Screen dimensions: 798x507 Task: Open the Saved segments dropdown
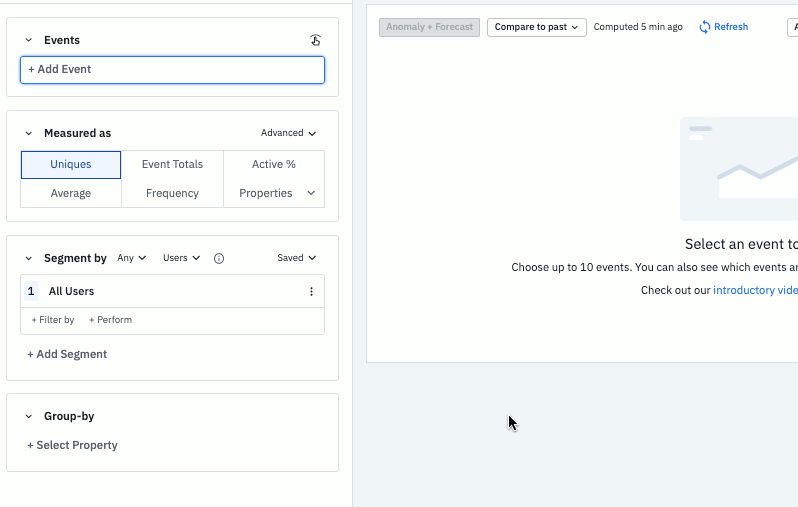296,258
